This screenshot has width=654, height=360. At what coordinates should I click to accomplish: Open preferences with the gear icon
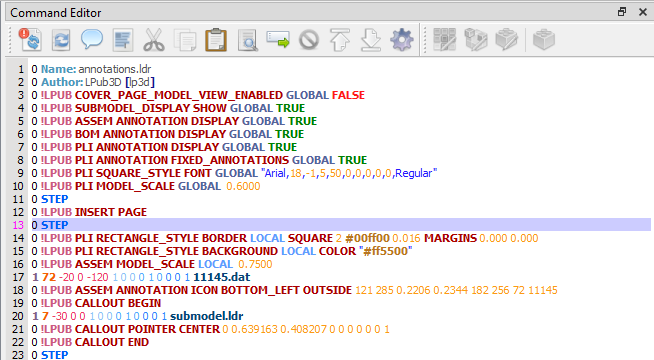pyautogui.click(x=402, y=40)
